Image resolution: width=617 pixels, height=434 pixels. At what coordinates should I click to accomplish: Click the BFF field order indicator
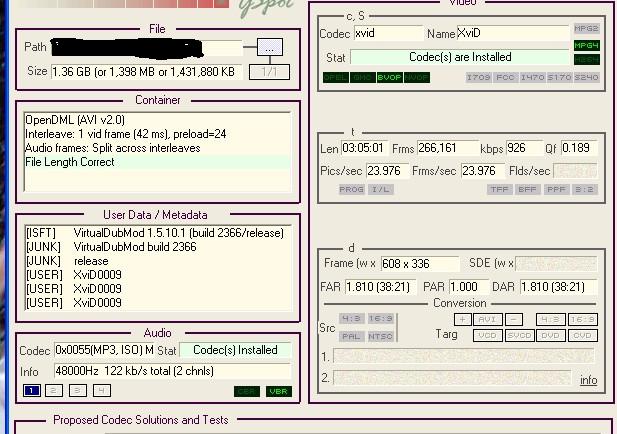527,190
